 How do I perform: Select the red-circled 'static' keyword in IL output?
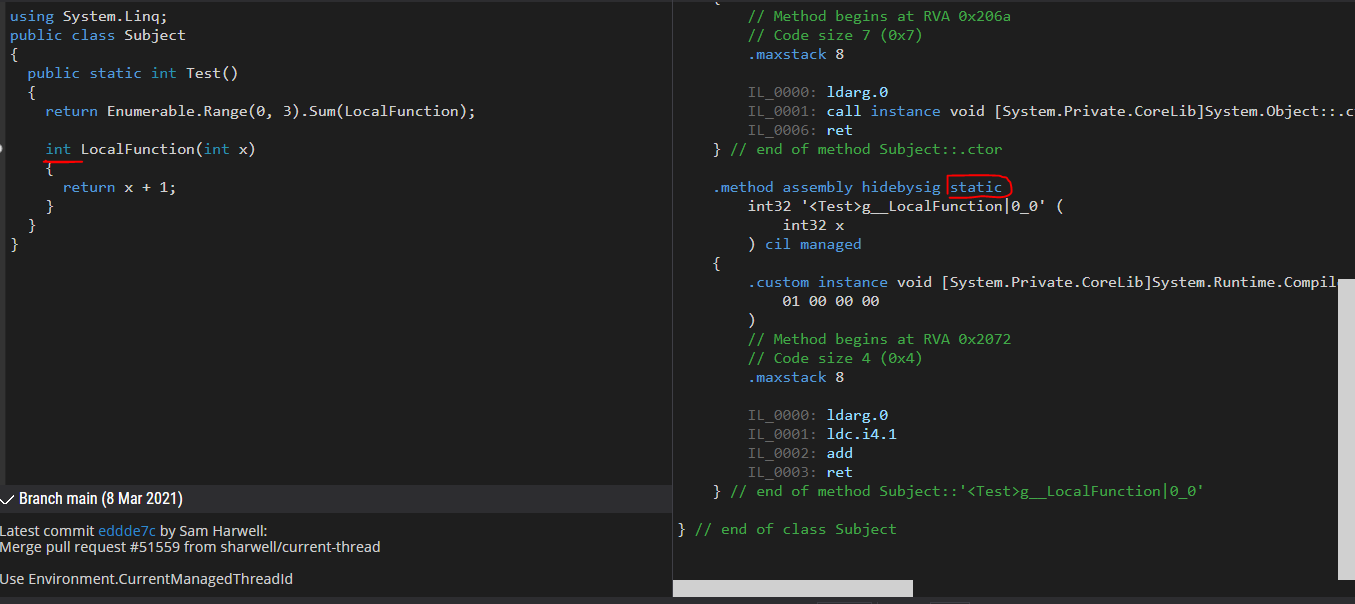tap(977, 186)
